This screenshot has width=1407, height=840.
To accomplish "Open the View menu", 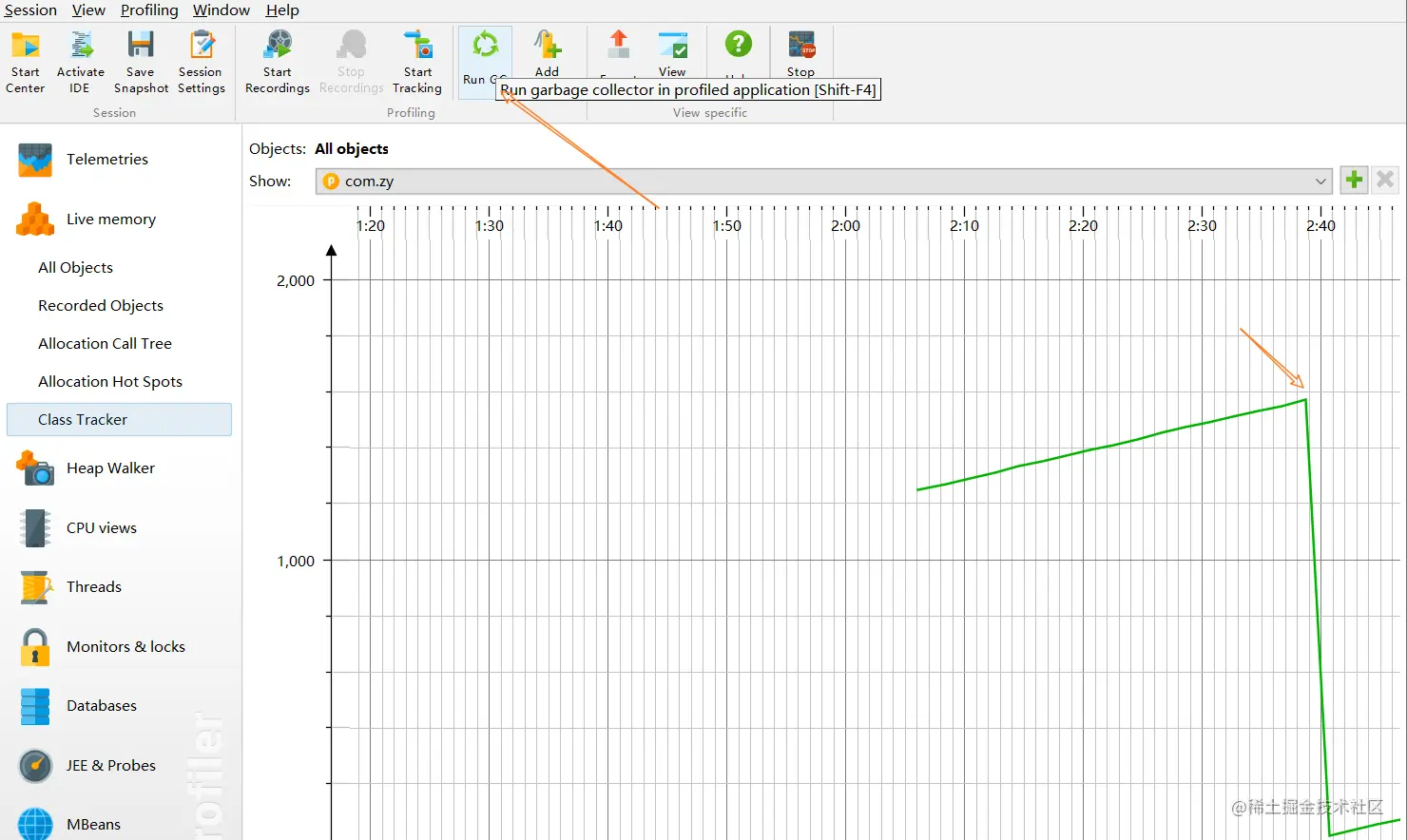I will (x=88, y=10).
